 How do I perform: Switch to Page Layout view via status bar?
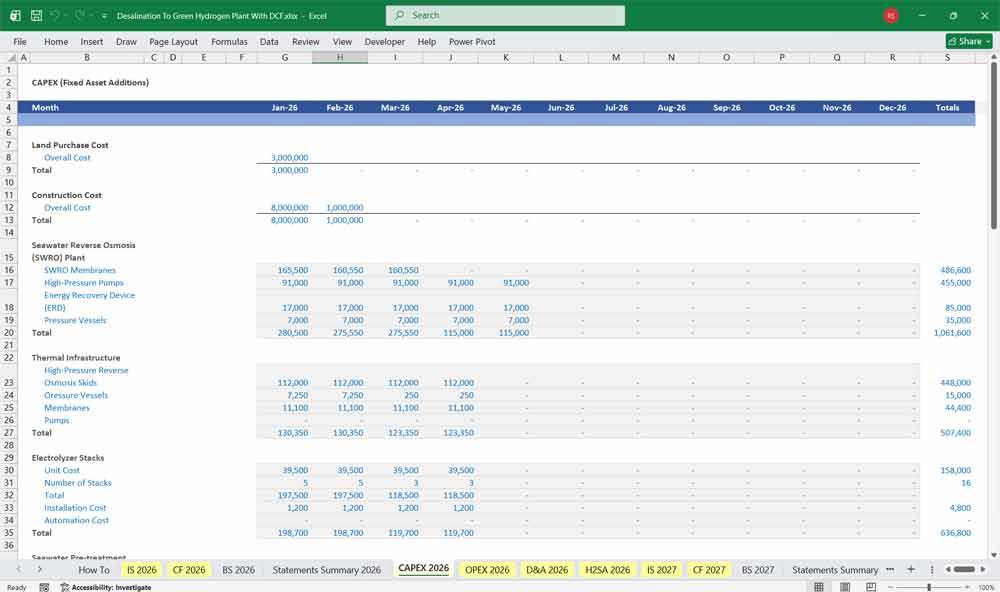[844, 585]
